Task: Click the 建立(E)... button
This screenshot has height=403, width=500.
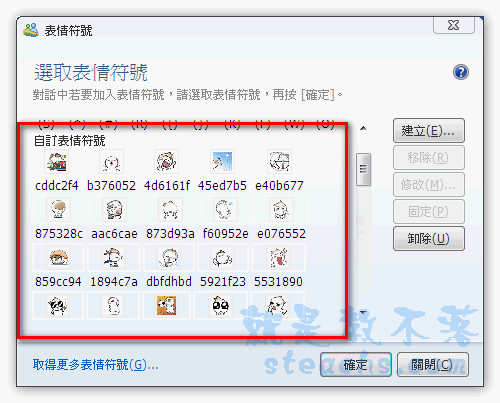Action: click(x=429, y=131)
